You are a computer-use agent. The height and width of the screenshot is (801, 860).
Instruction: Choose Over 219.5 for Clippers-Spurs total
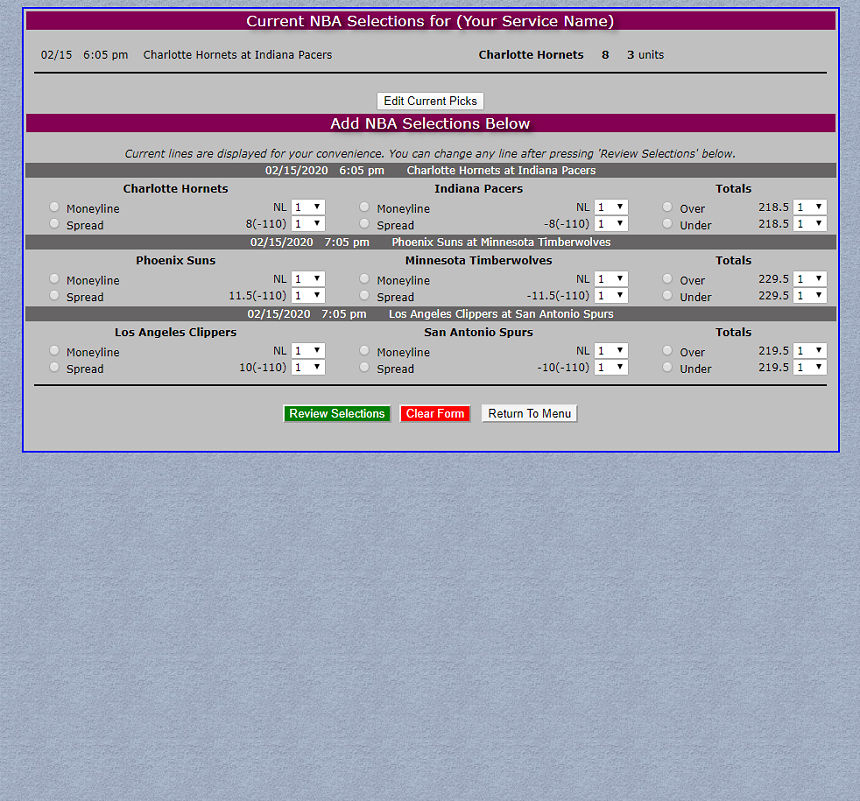pos(667,351)
